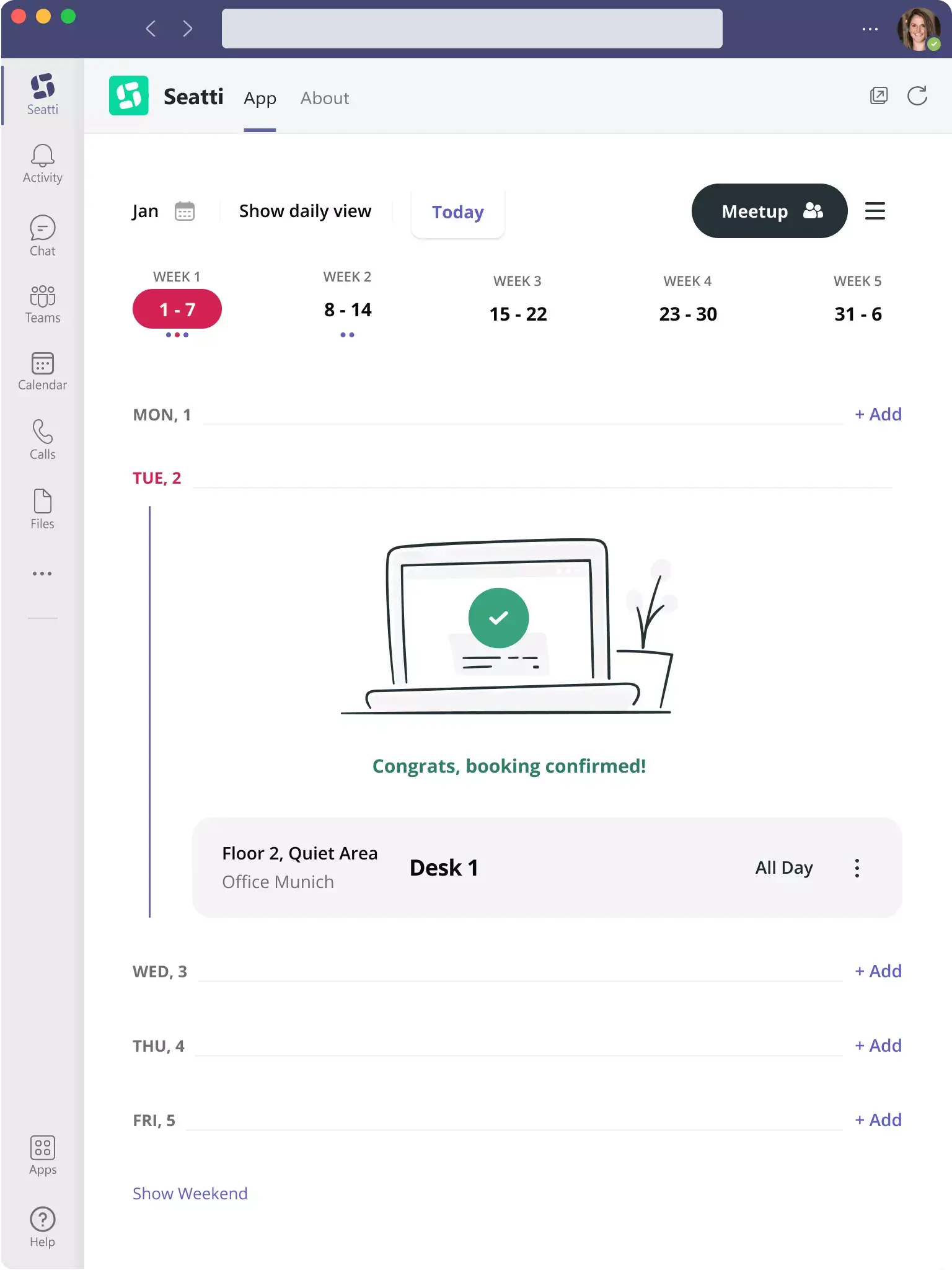The image size is (952, 1270).
Task: Open the hamburger menu beside Meetup
Action: pyautogui.click(x=875, y=211)
